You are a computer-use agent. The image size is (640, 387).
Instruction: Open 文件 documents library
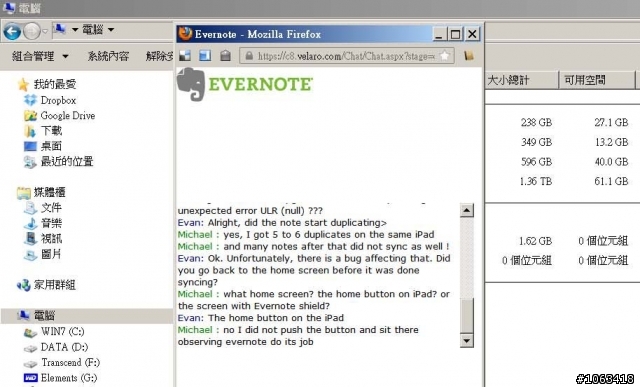pos(51,207)
